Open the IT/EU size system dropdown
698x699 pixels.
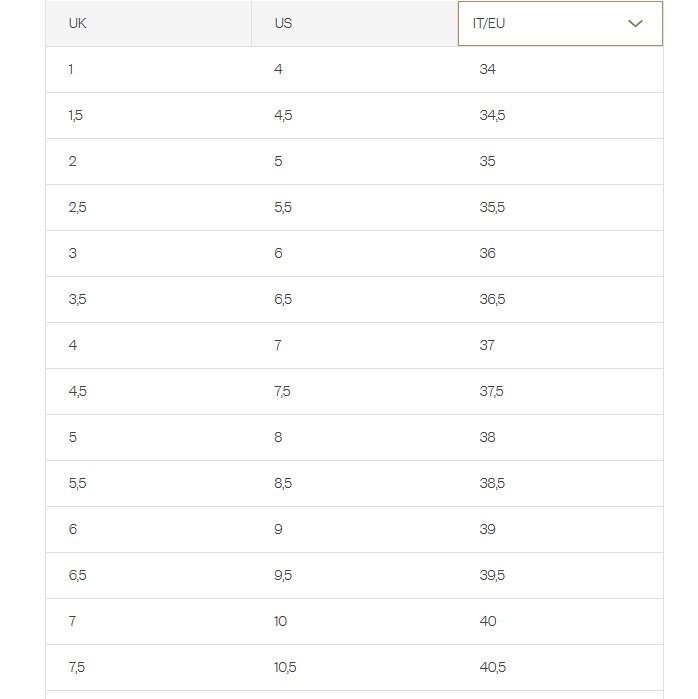[x=560, y=23]
